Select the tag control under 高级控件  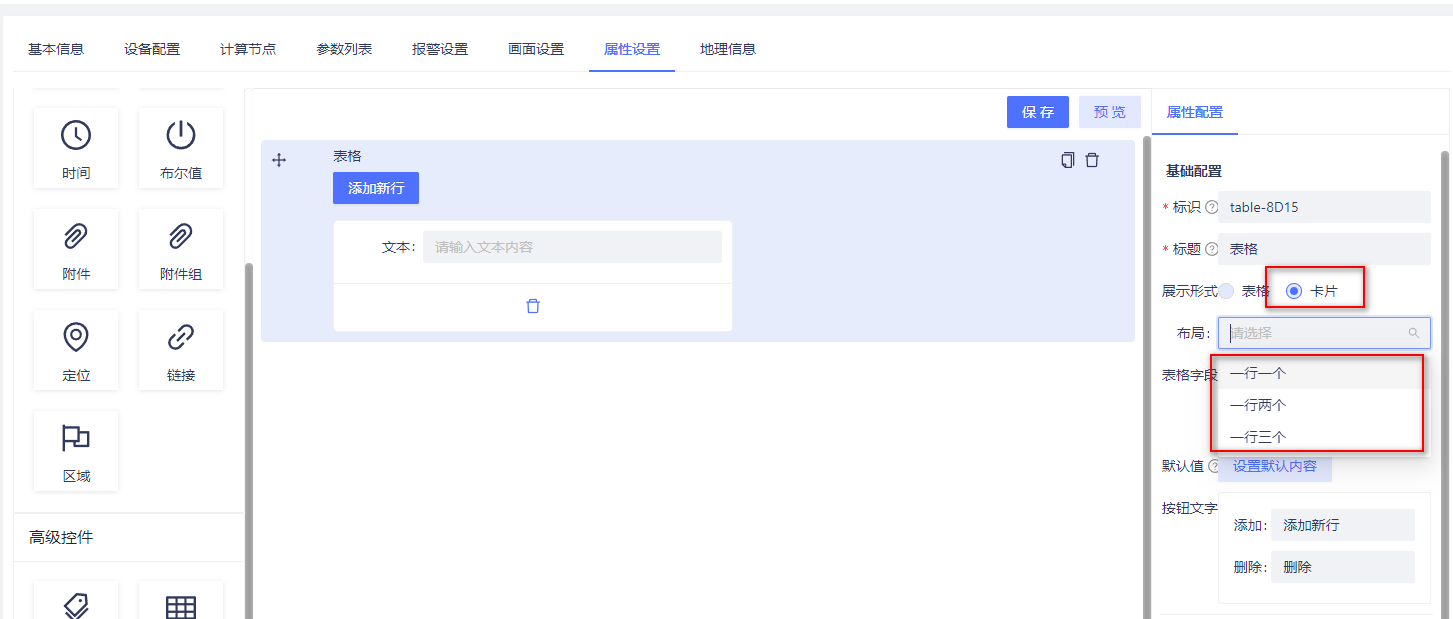(x=76, y=602)
